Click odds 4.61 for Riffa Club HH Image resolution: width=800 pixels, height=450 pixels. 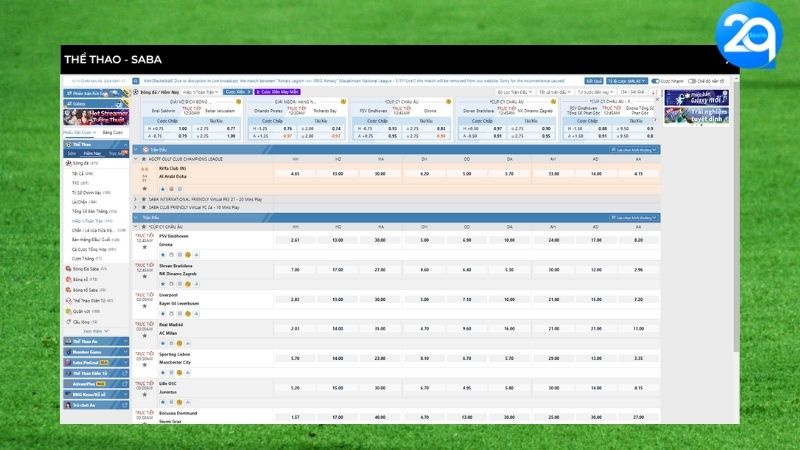[295, 174]
